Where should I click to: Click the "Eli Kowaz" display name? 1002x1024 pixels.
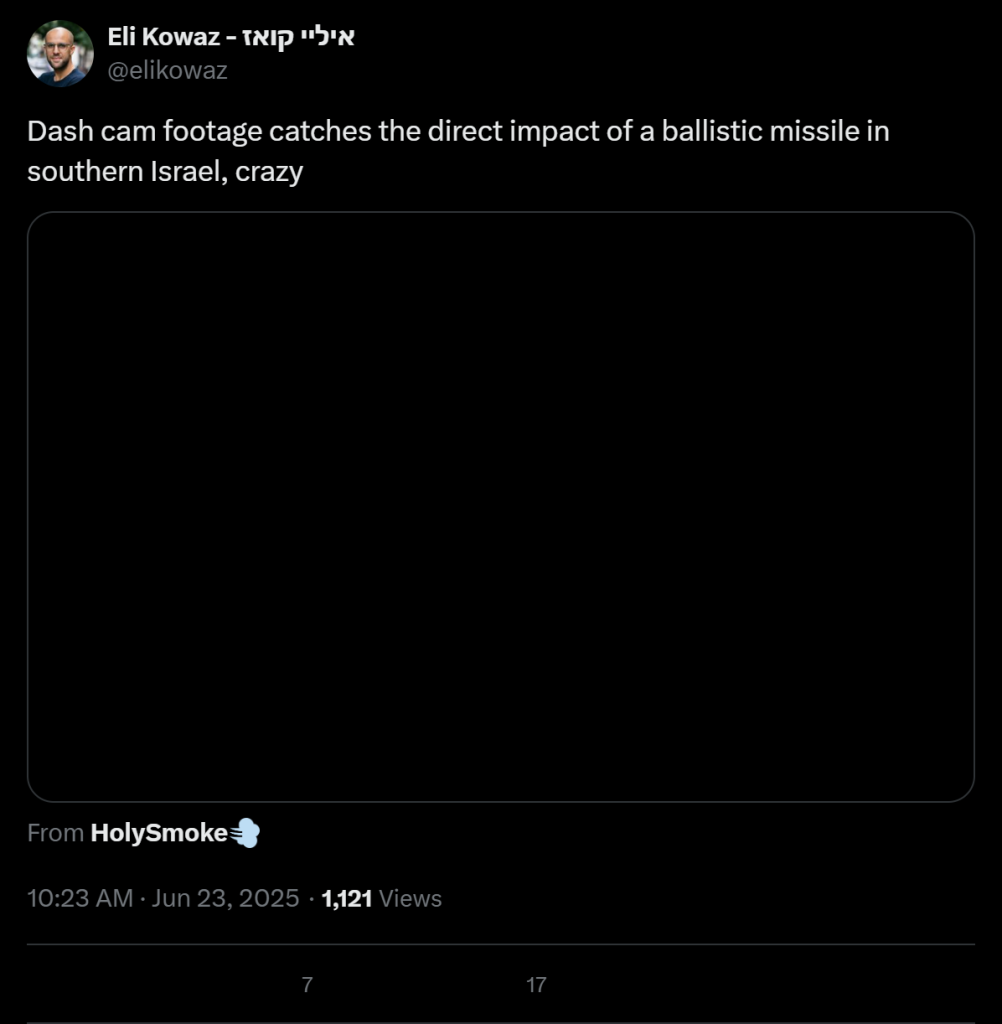pos(165,38)
